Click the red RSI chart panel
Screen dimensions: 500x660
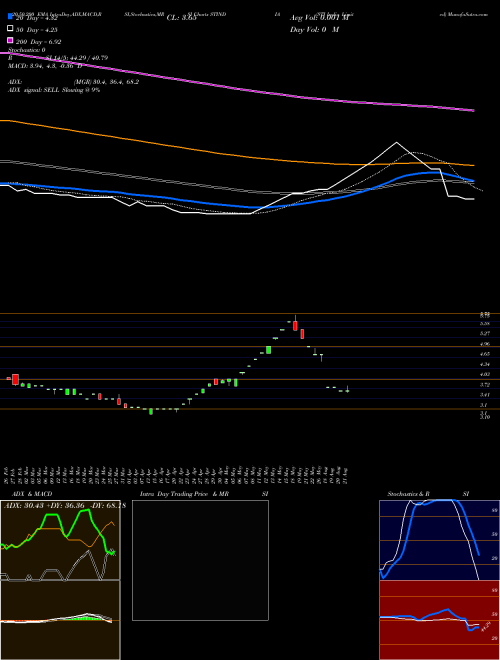pos(439,620)
